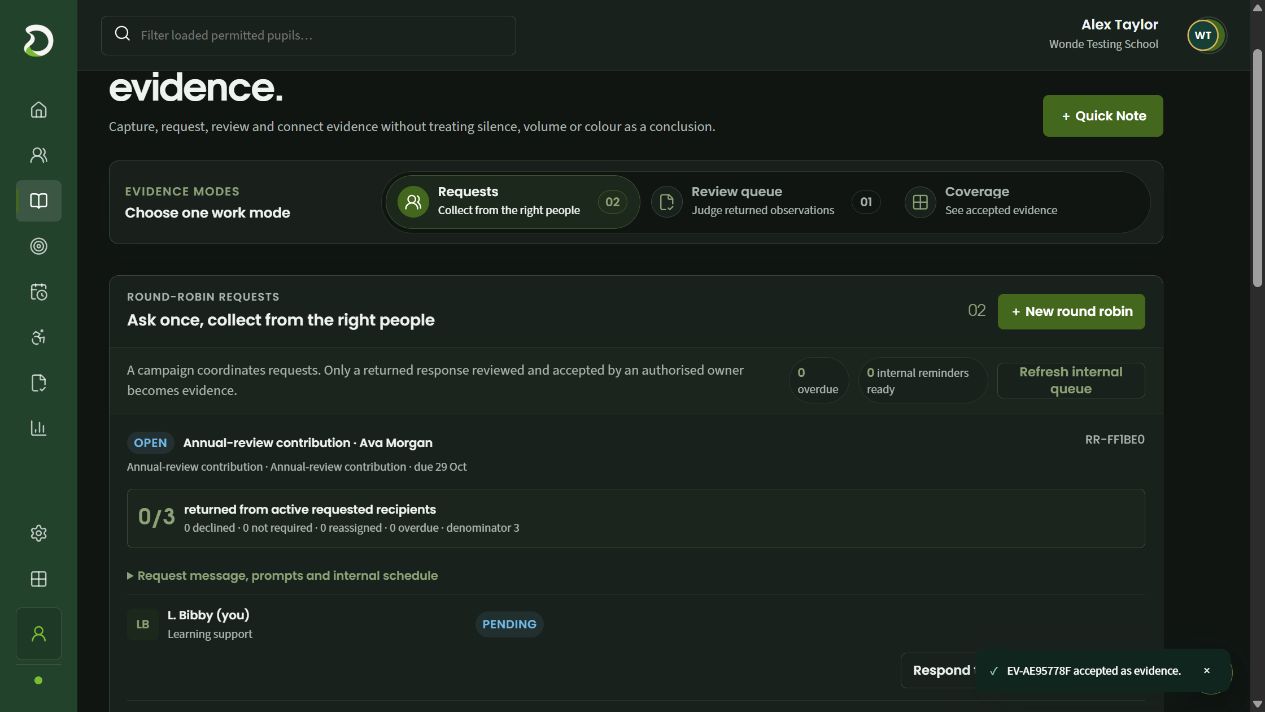The width and height of the screenshot is (1265, 712).
Task: Open the pupils people icon in sidebar
Action: tap(39, 155)
